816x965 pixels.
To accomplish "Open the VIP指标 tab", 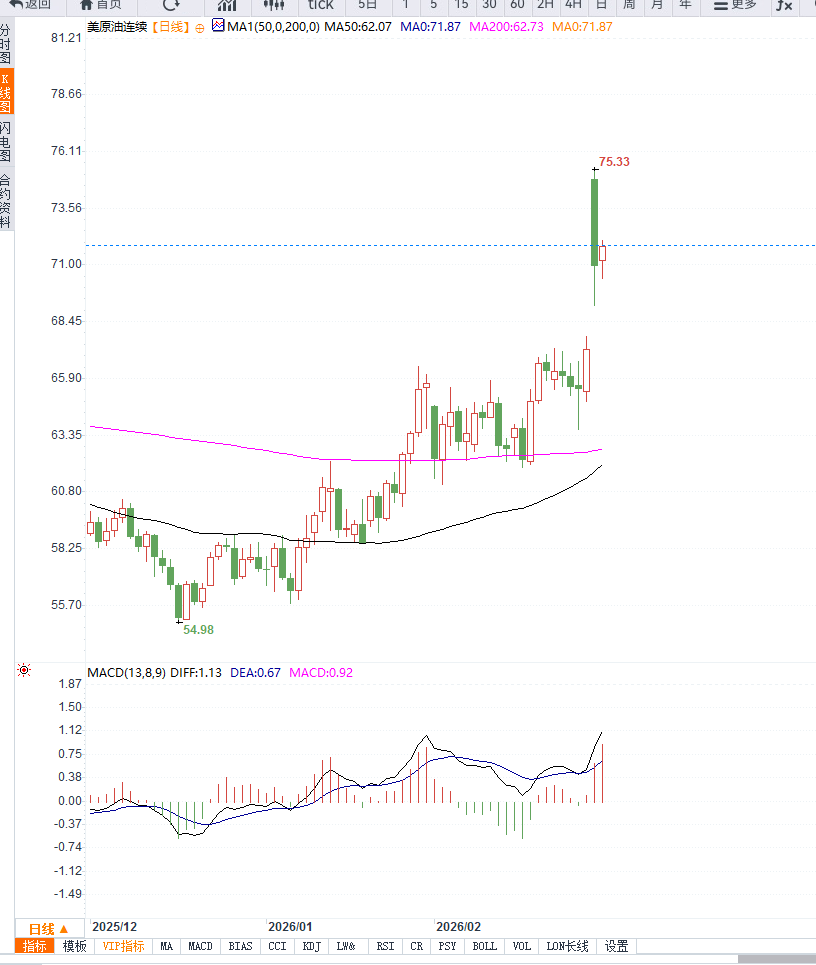I will 123,946.
